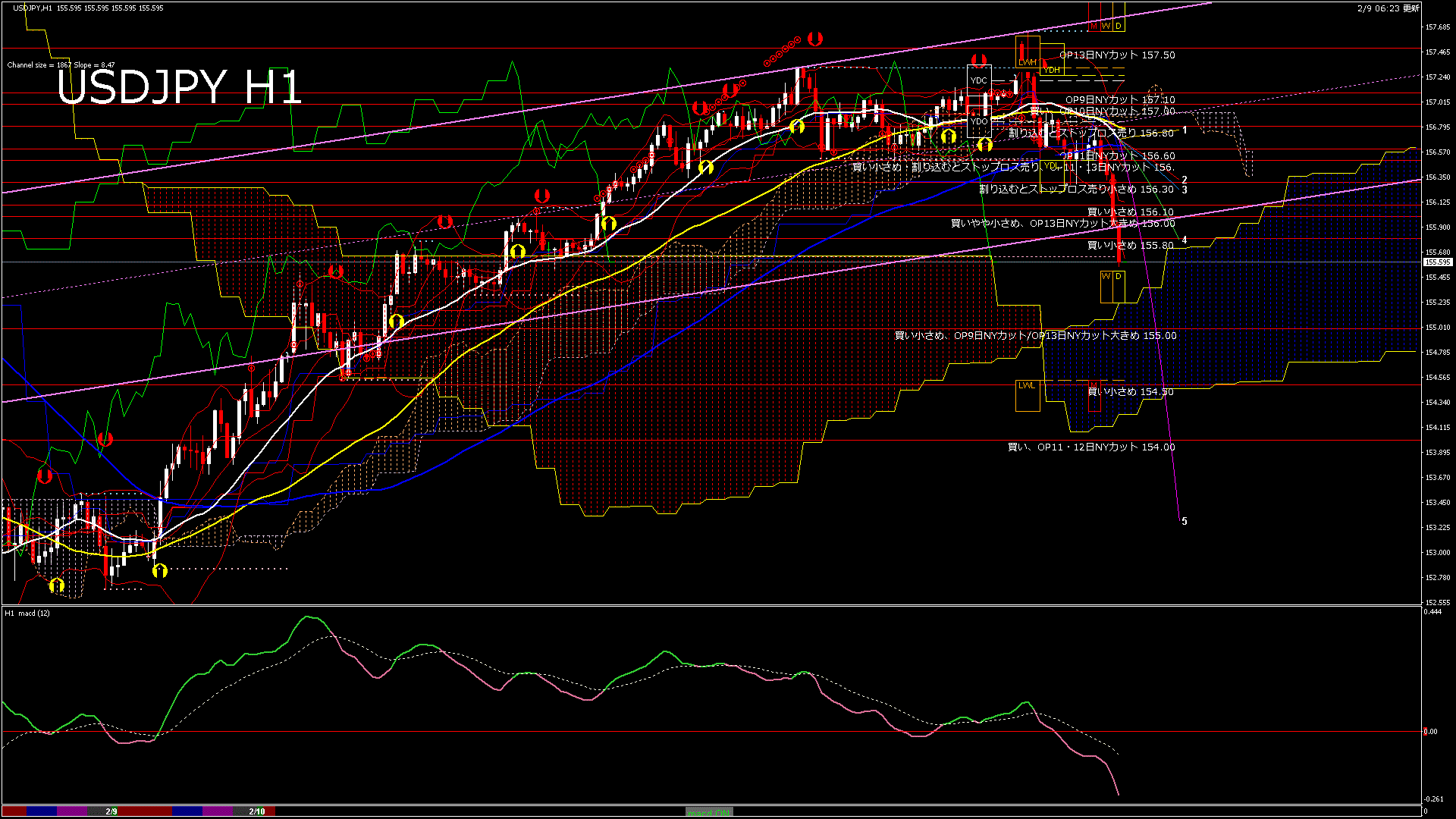Click forecast line label number 5

1185,522
